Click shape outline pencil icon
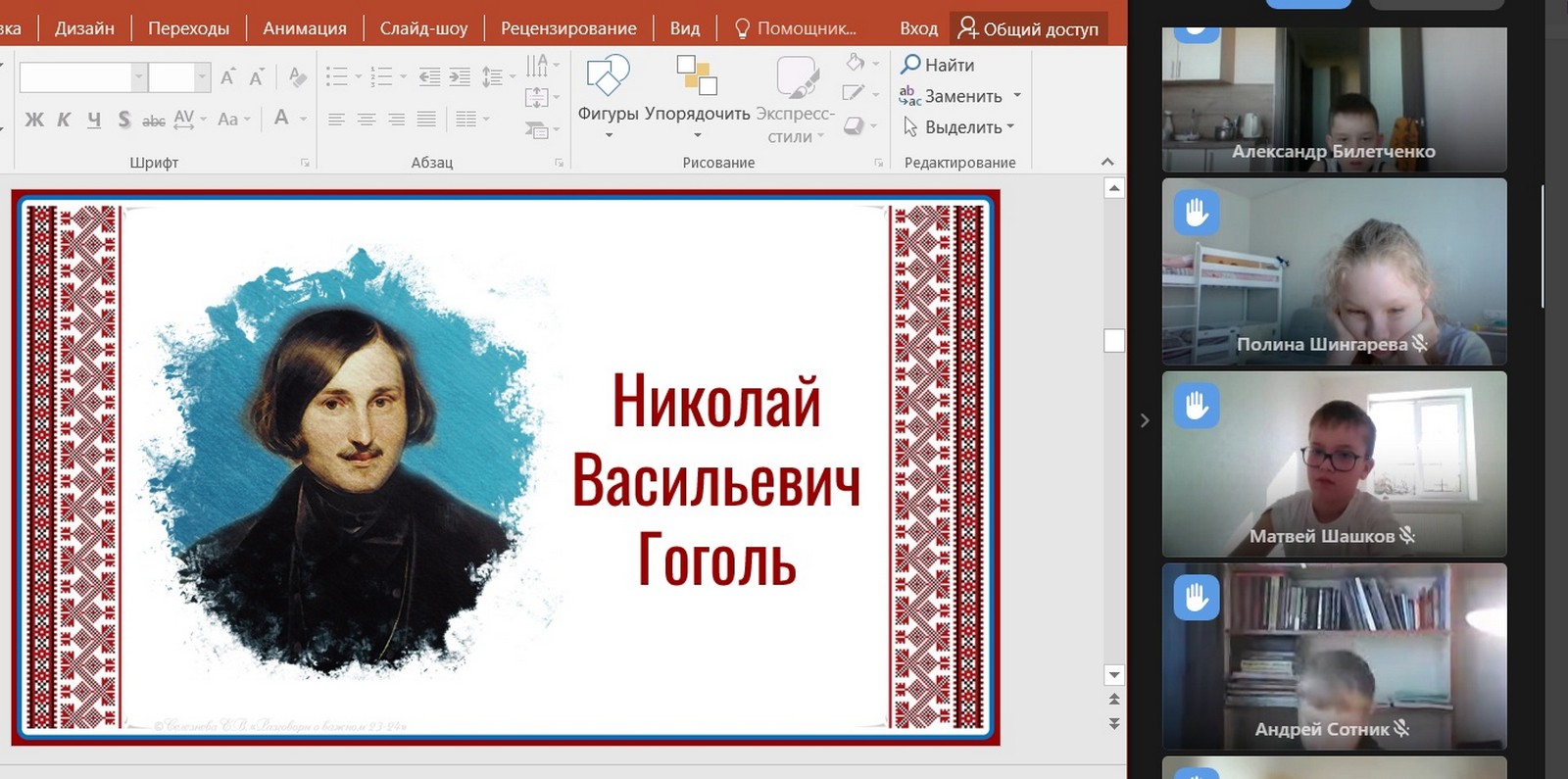Viewport: 1568px width, 779px height. (854, 94)
